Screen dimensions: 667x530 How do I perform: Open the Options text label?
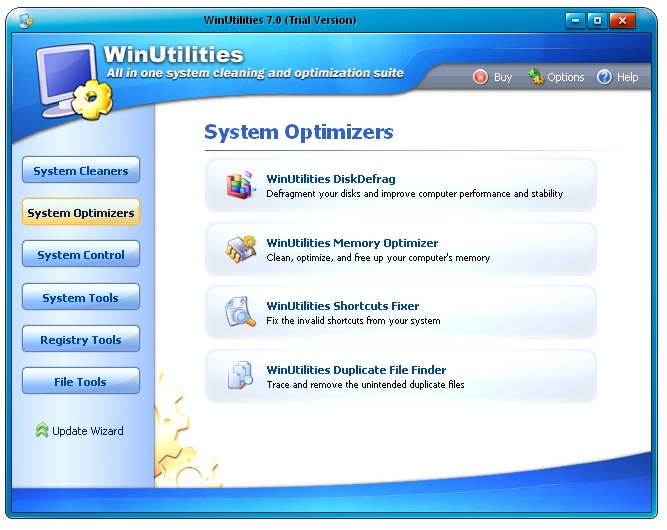[x=566, y=77]
